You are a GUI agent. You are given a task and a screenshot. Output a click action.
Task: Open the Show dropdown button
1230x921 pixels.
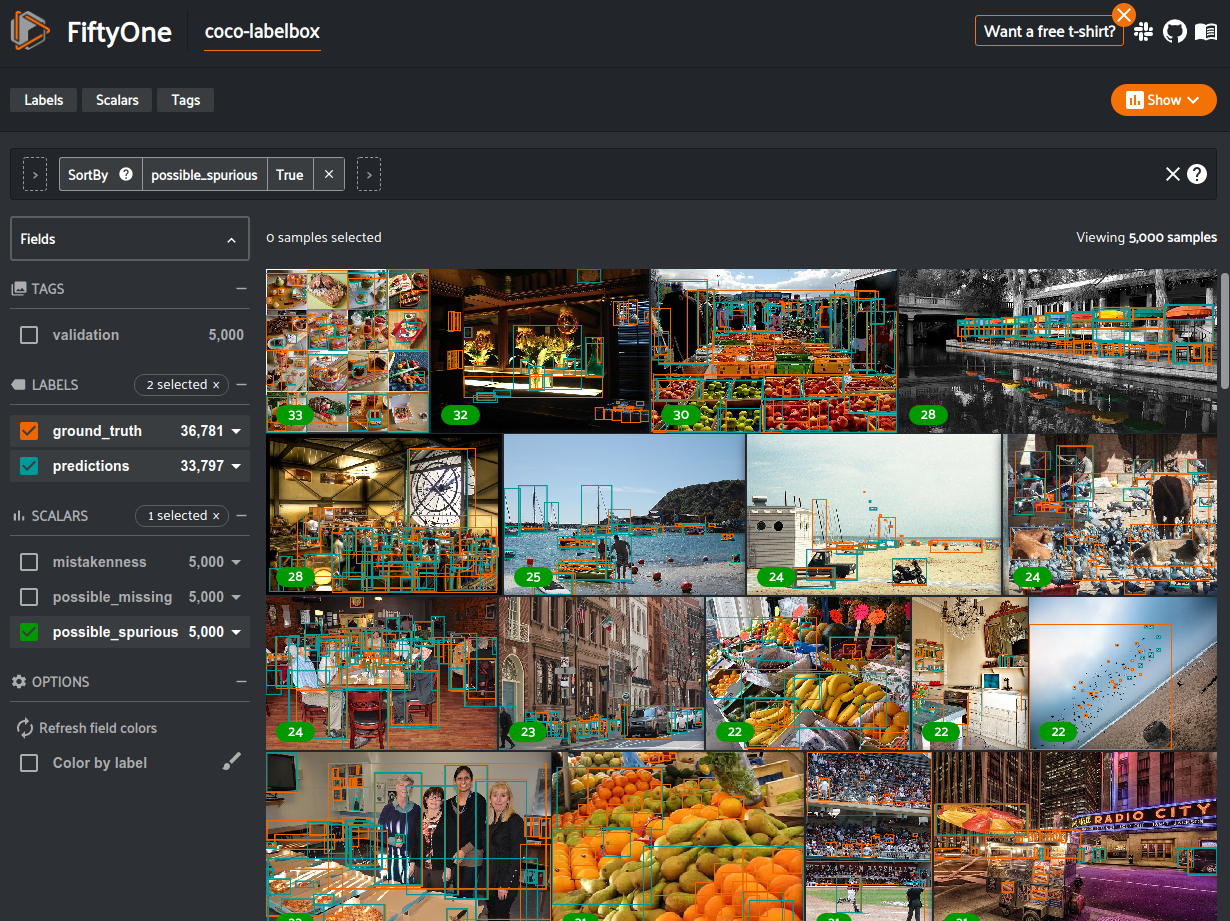coord(1163,100)
